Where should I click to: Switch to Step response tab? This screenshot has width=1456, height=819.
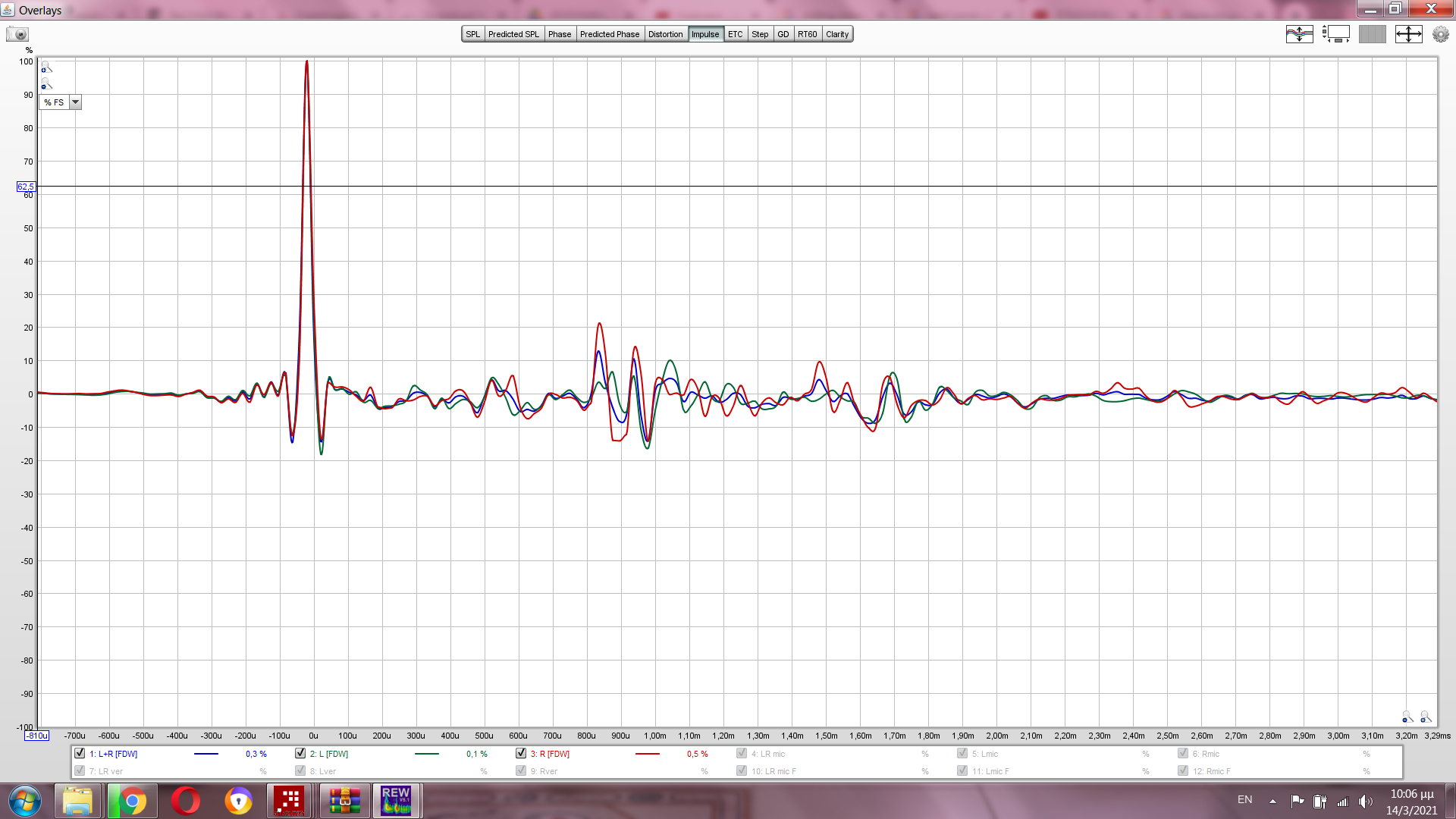[x=760, y=34]
